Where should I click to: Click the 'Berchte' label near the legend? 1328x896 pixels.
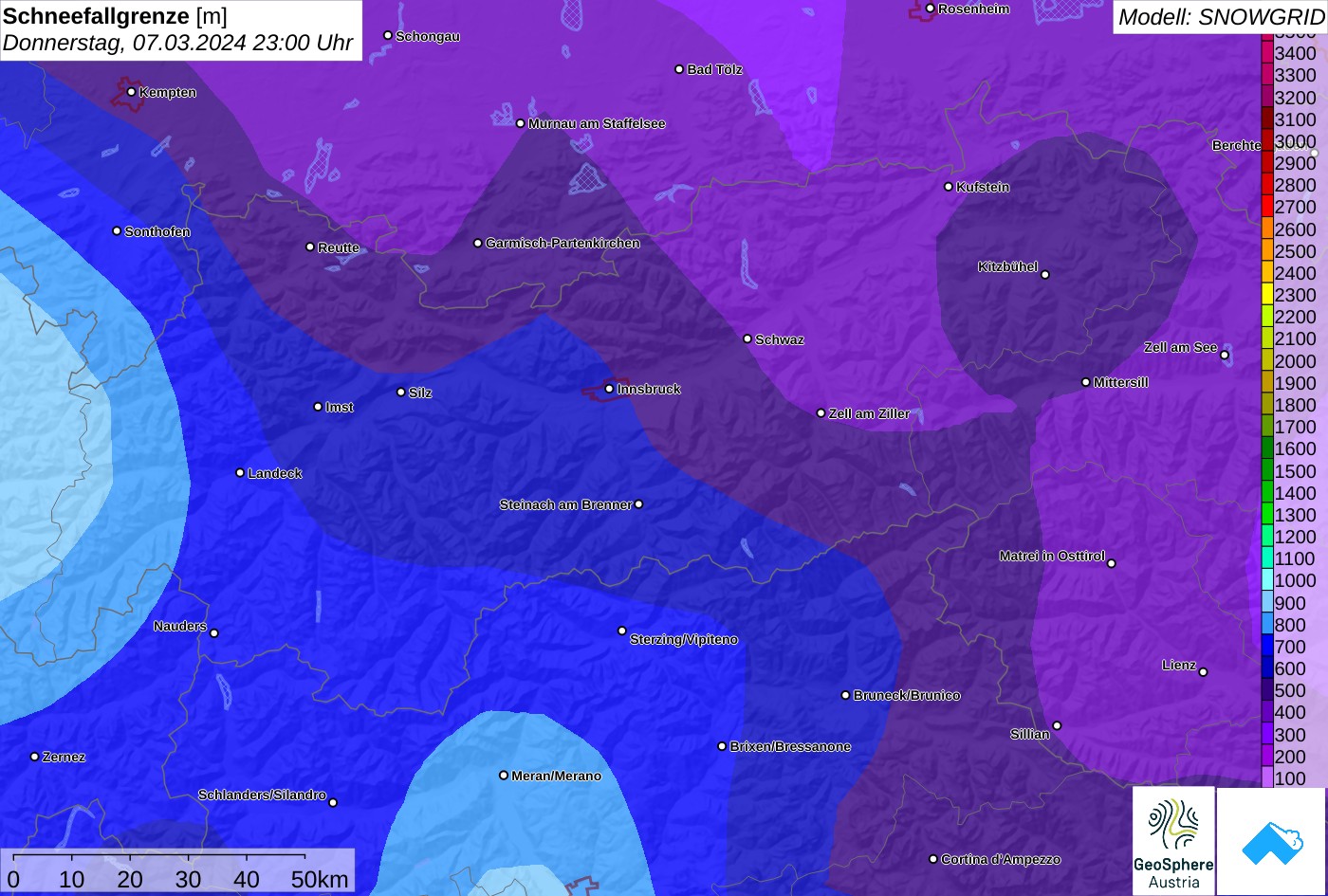[x=1236, y=145]
